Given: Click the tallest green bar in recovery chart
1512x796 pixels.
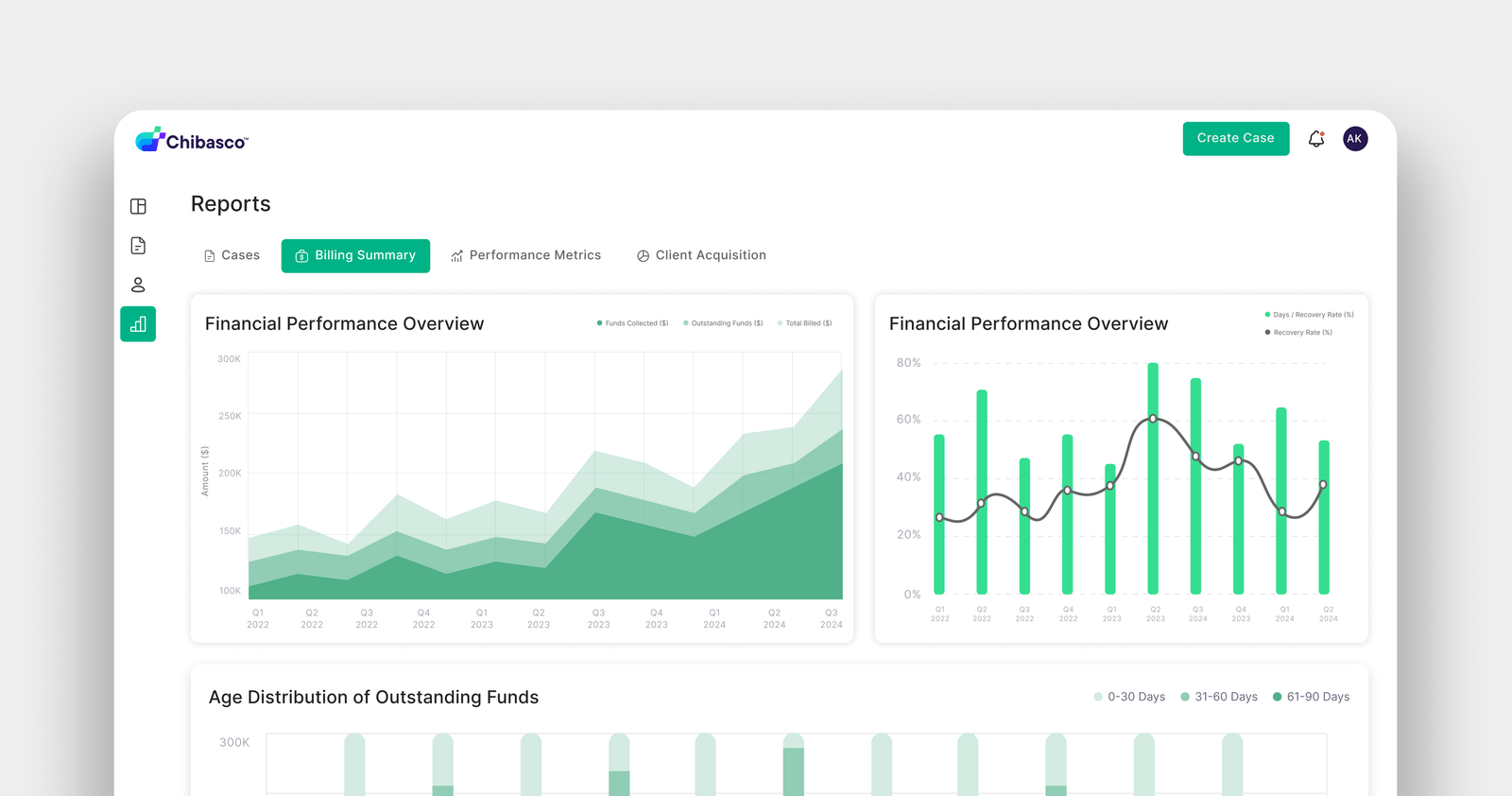Looking at the screenshot, I should click(x=1153, y=478).
